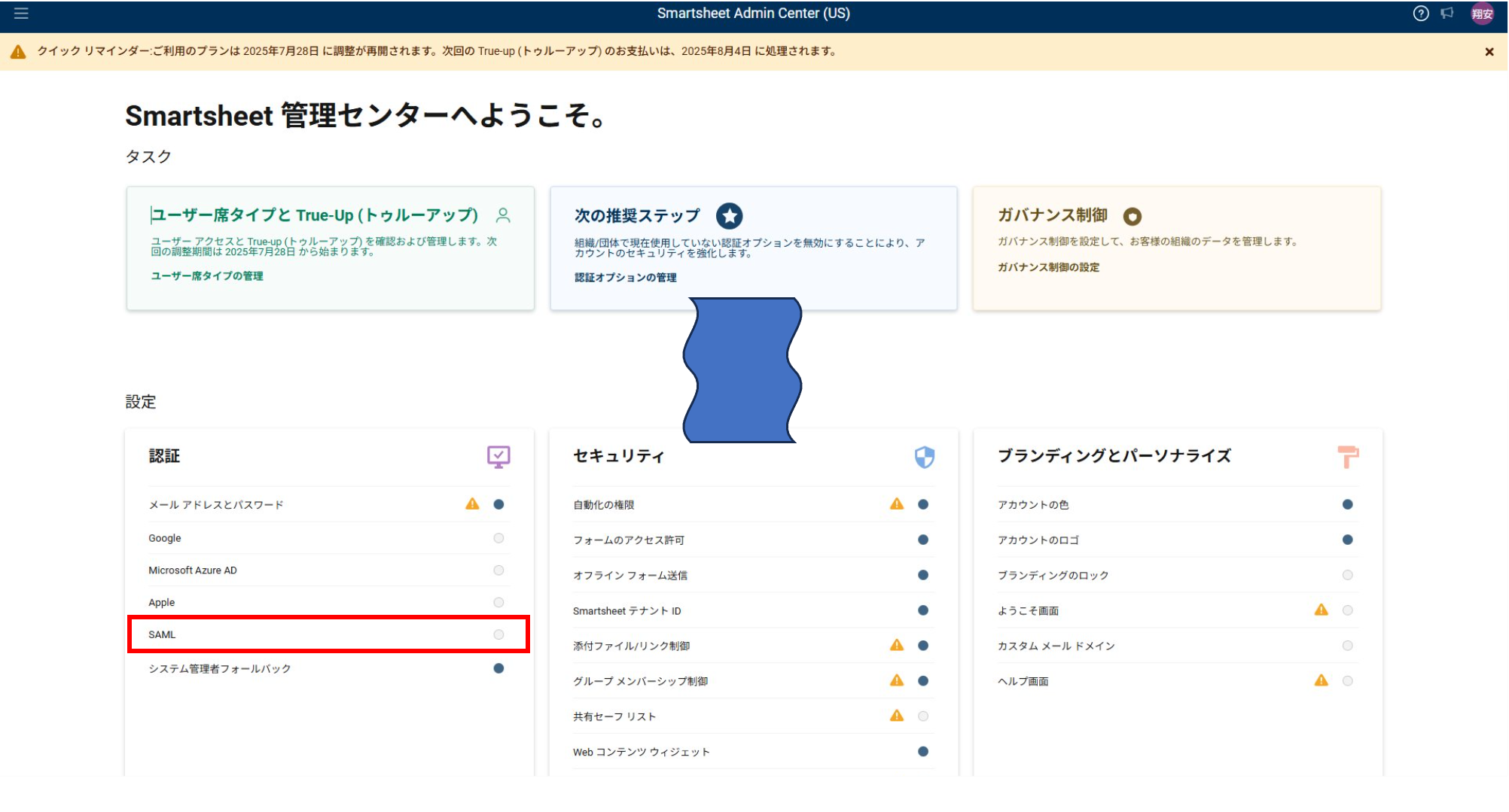Toggle the Smartsheet テナント ID indicator
Screen dimensions: 1509x812
[923, 610]
